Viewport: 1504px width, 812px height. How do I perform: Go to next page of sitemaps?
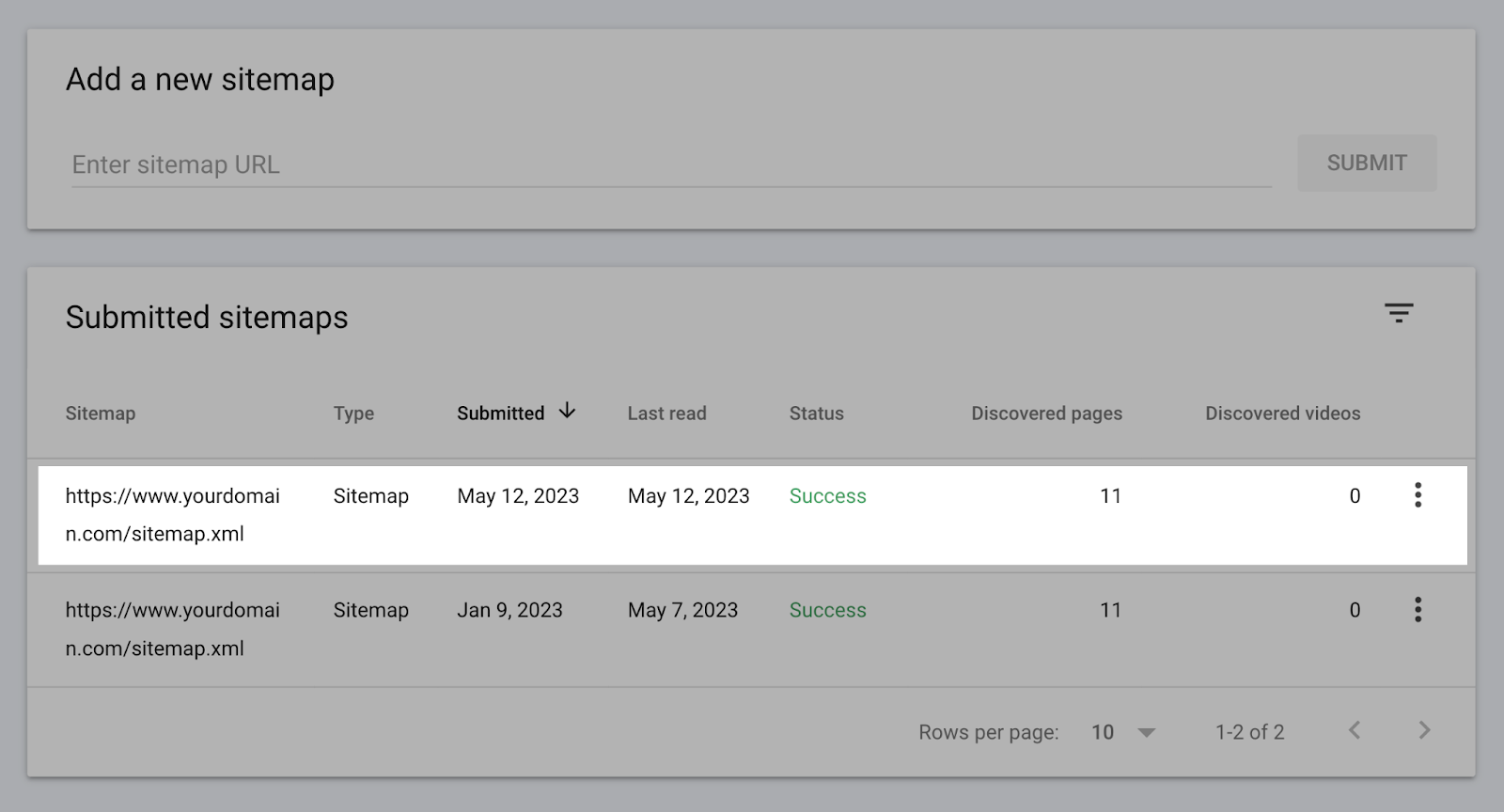[1424, 730]
